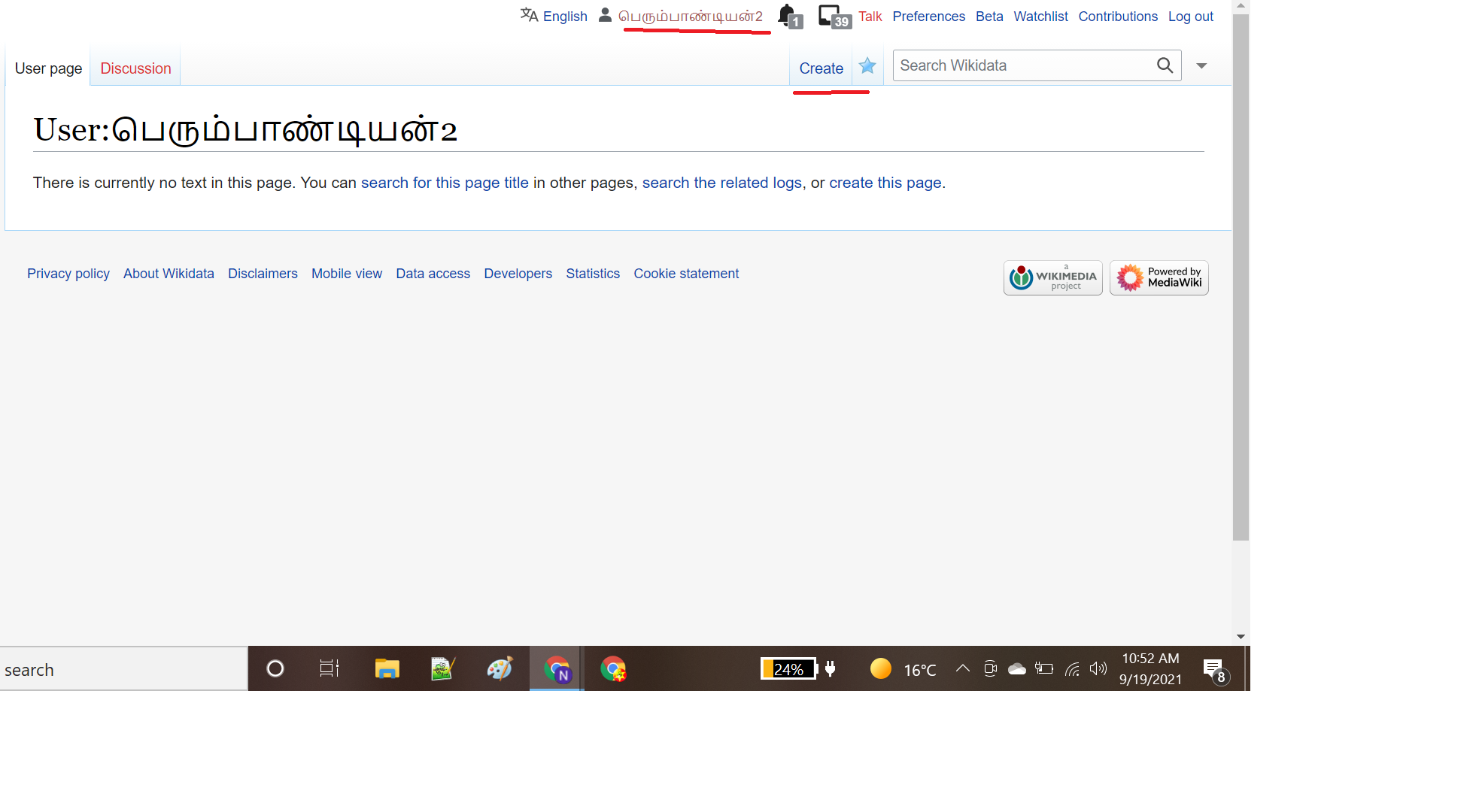This screenshot has width=1476, height=812.
Task: Open the Windows action center notifications
Action: 1213,668
